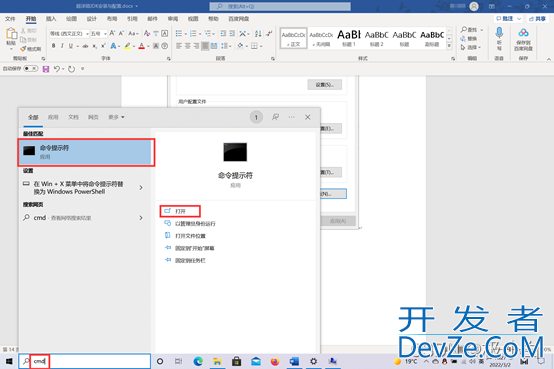
Task: Click pin to Start option
Action: (x=189, y=248)
